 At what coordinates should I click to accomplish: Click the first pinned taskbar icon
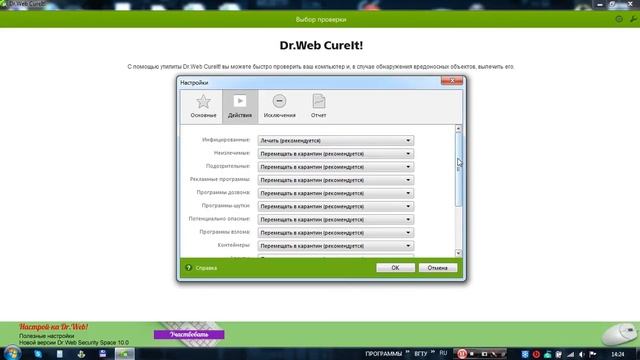tap(38, 354)
